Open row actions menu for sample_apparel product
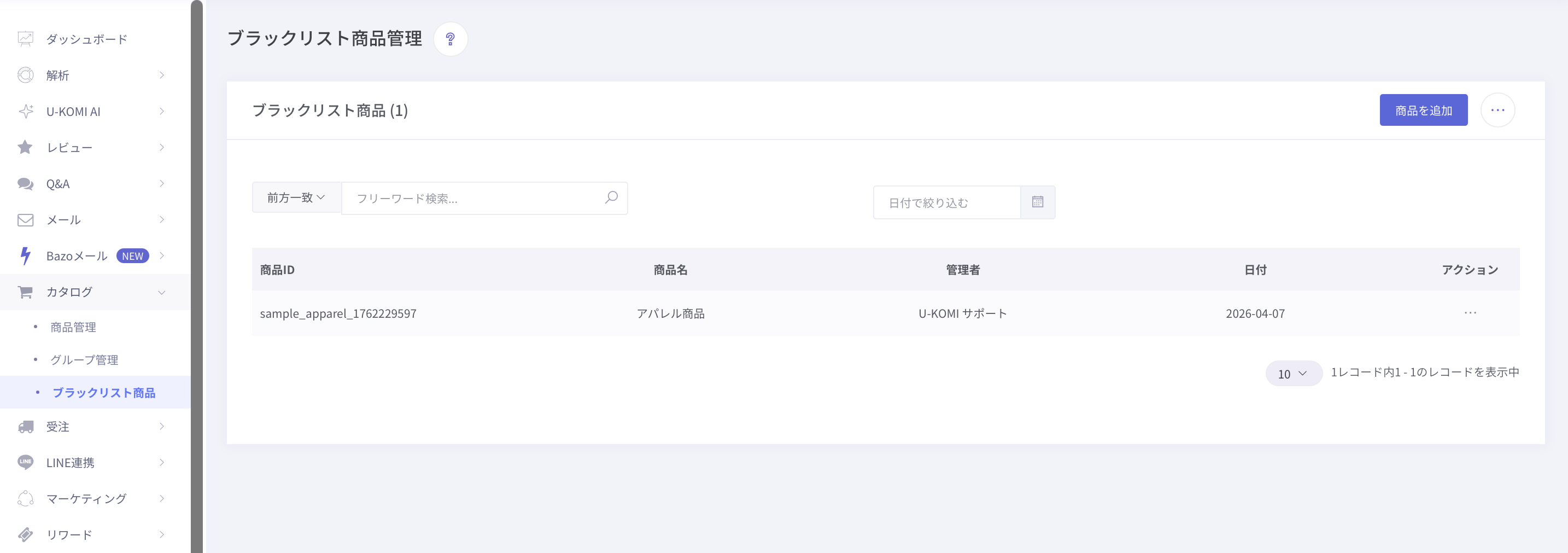This screenshot has height=553, width=1568. [x=1470, y=313]
